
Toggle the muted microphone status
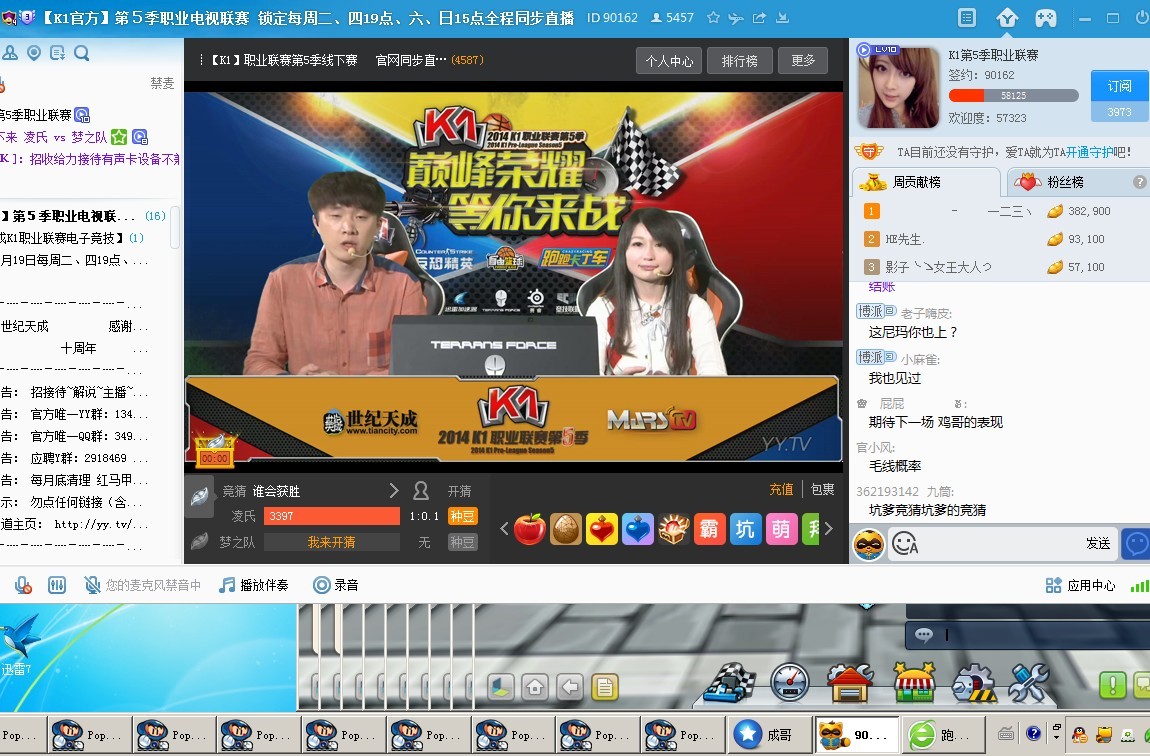pyautogui.click(x=143, y=585)
